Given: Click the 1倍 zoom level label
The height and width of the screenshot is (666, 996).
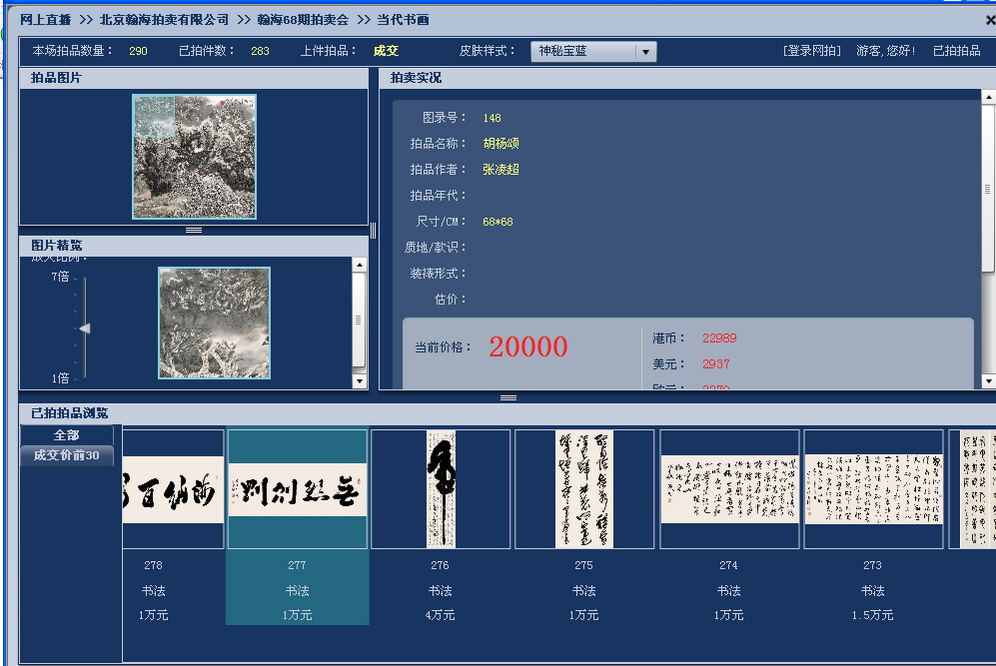Looking at the screenshot, I should (x=60, y=378).
